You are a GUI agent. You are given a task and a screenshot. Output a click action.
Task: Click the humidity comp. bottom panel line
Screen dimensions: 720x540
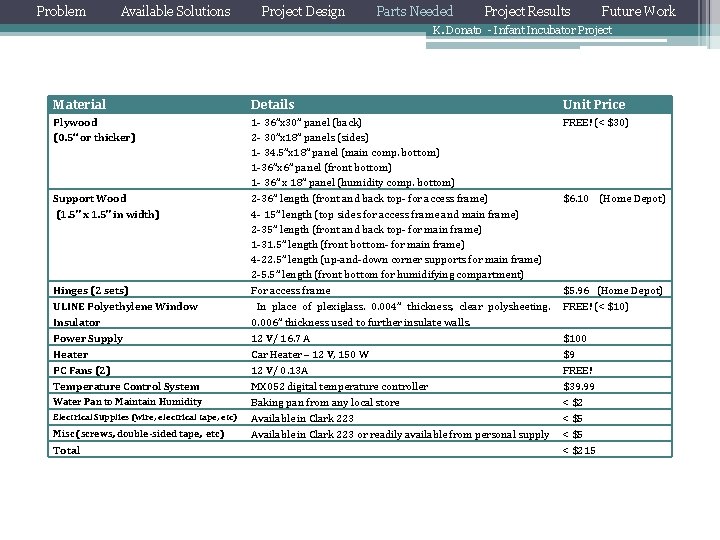pos(353,183)
